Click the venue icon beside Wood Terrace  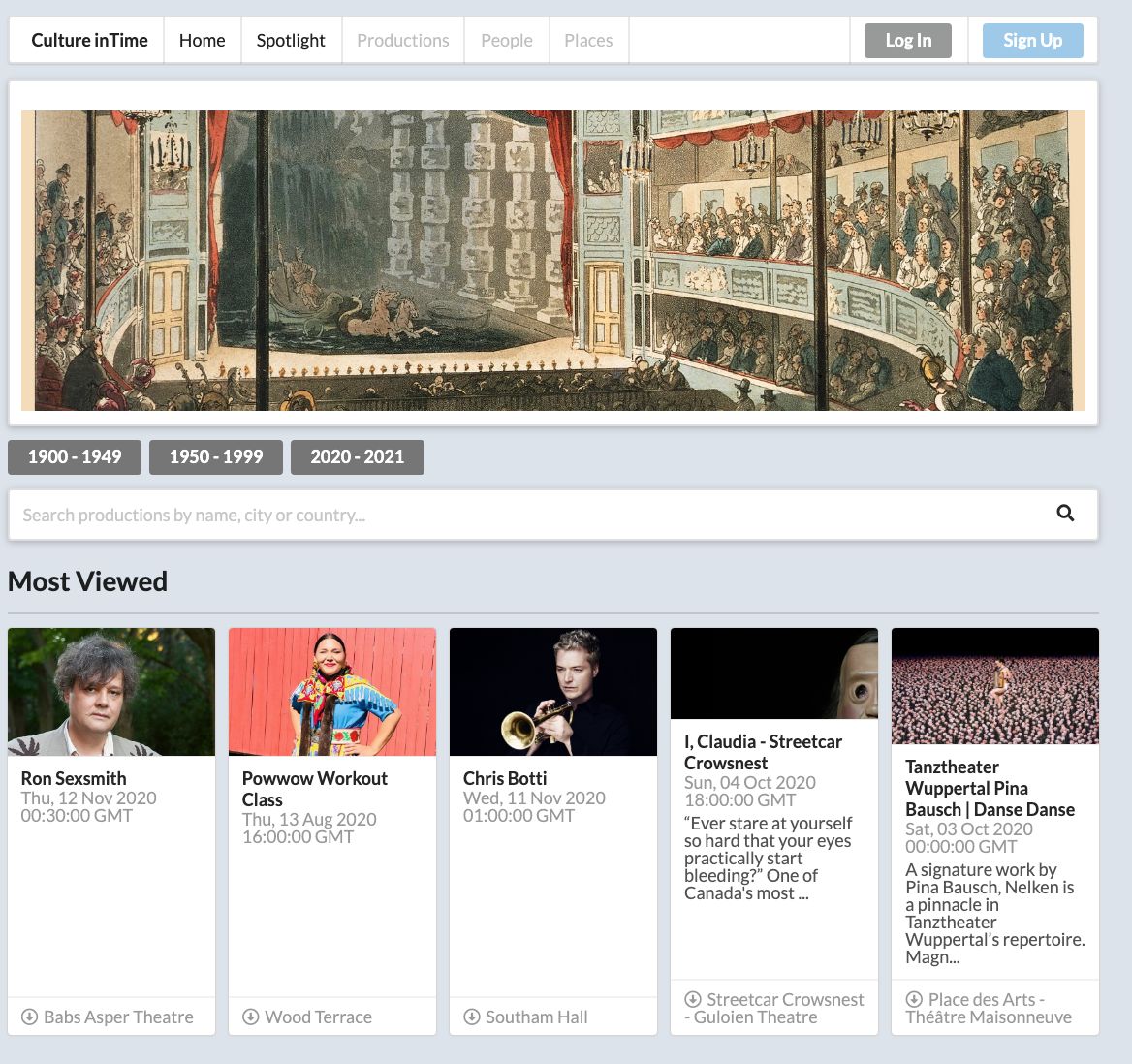(250, 1017)
